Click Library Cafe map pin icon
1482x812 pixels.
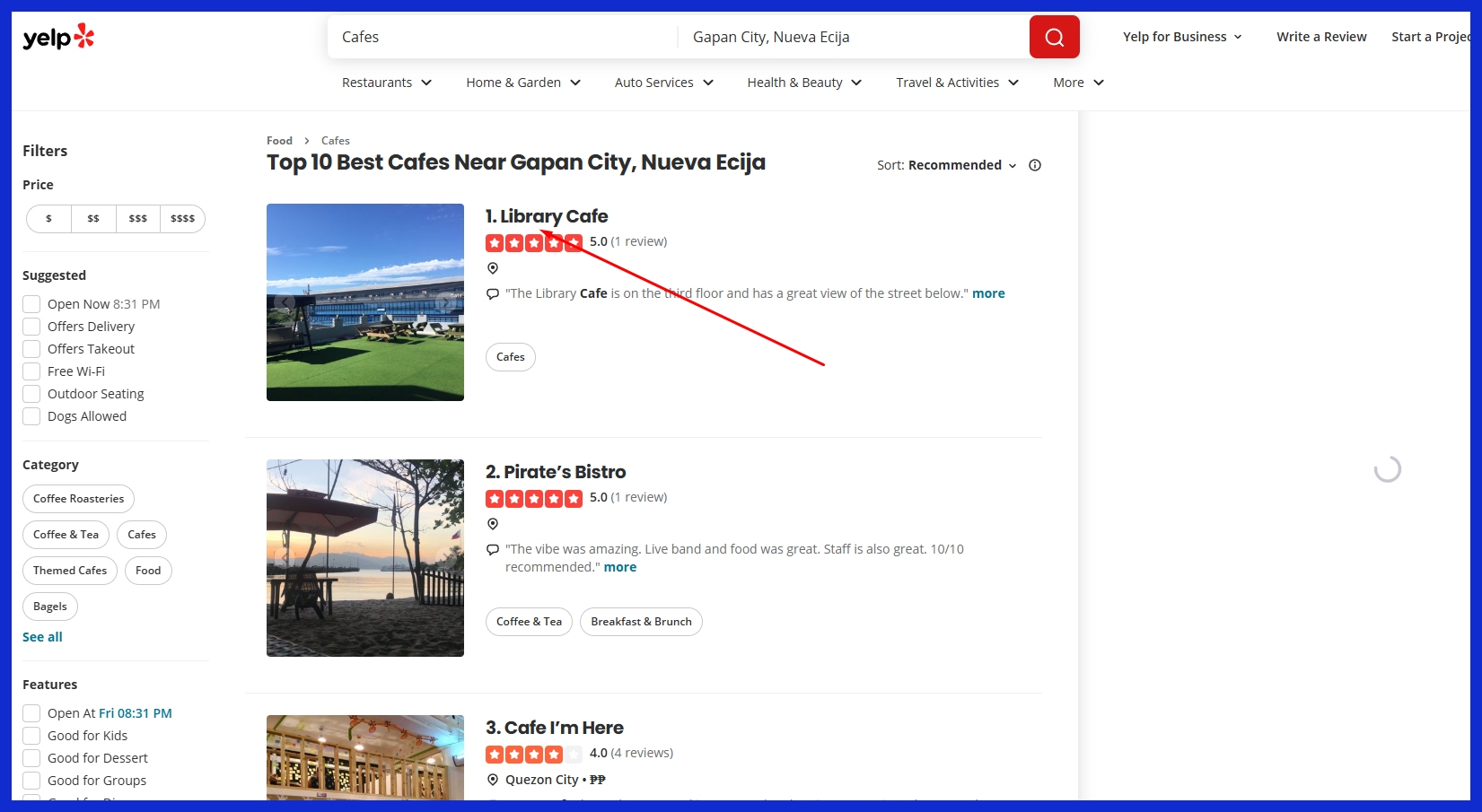click(492, 268)
